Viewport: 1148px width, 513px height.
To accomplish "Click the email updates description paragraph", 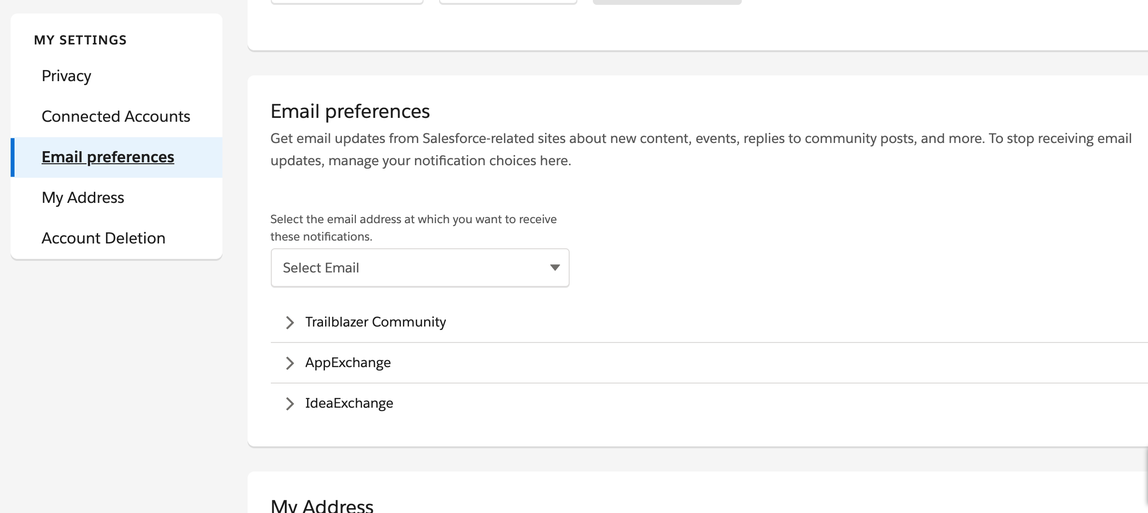I will tap(700, 149).
